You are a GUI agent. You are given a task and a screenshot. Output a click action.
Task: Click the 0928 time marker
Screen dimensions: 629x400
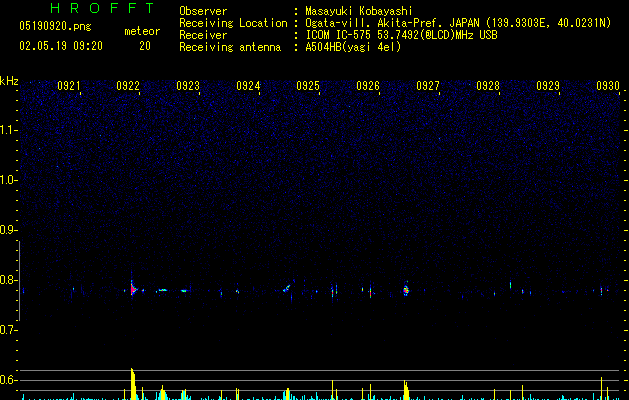click(488, 86)
